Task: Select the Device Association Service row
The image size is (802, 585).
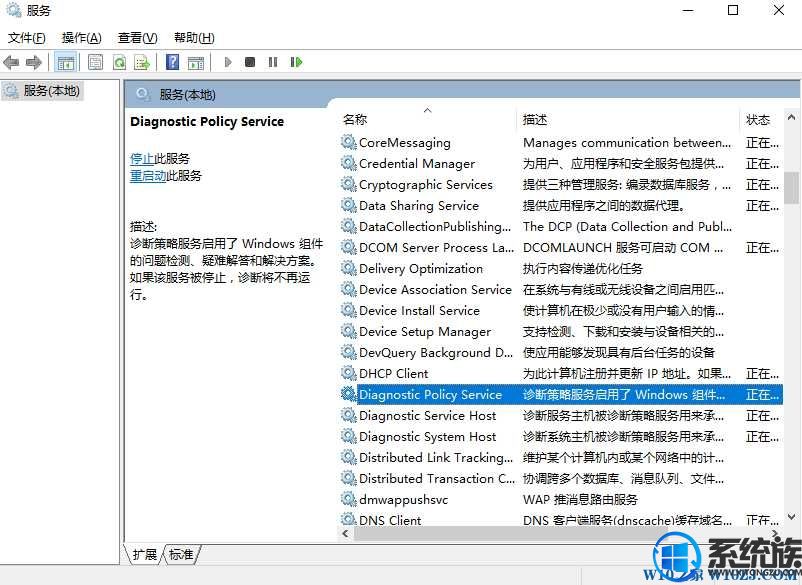Action: (x=561, y=289)
